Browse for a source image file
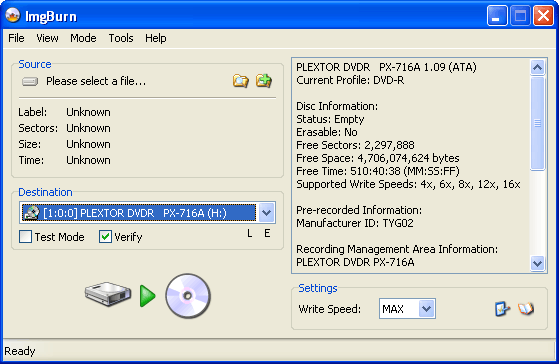This screenshot has height=364, width=559. (241, 81)
